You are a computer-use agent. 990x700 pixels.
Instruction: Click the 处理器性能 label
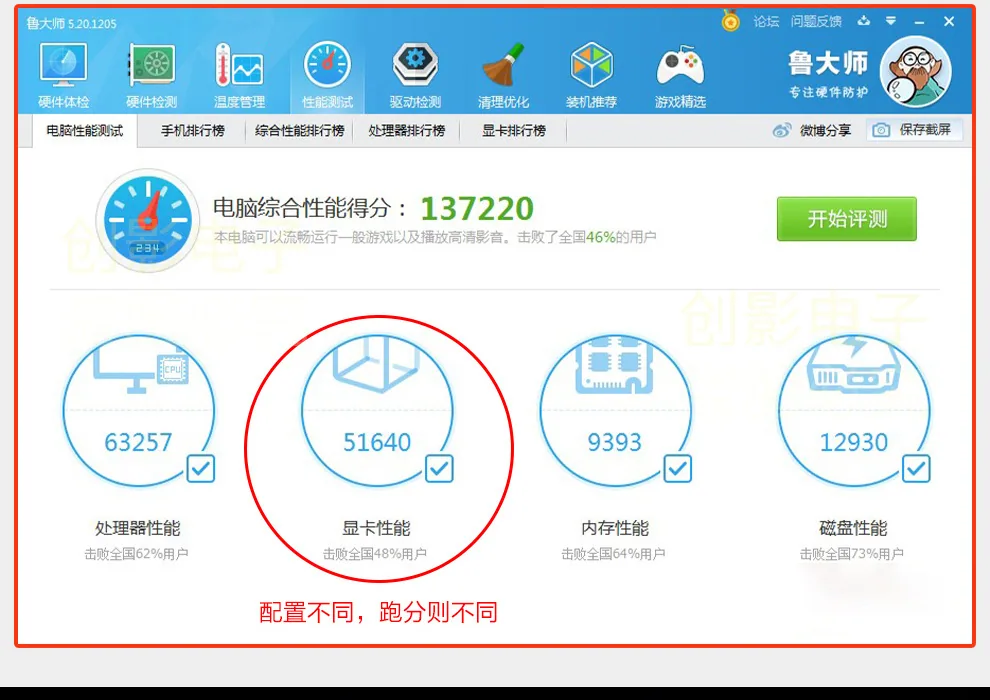(x=138, y=528)
